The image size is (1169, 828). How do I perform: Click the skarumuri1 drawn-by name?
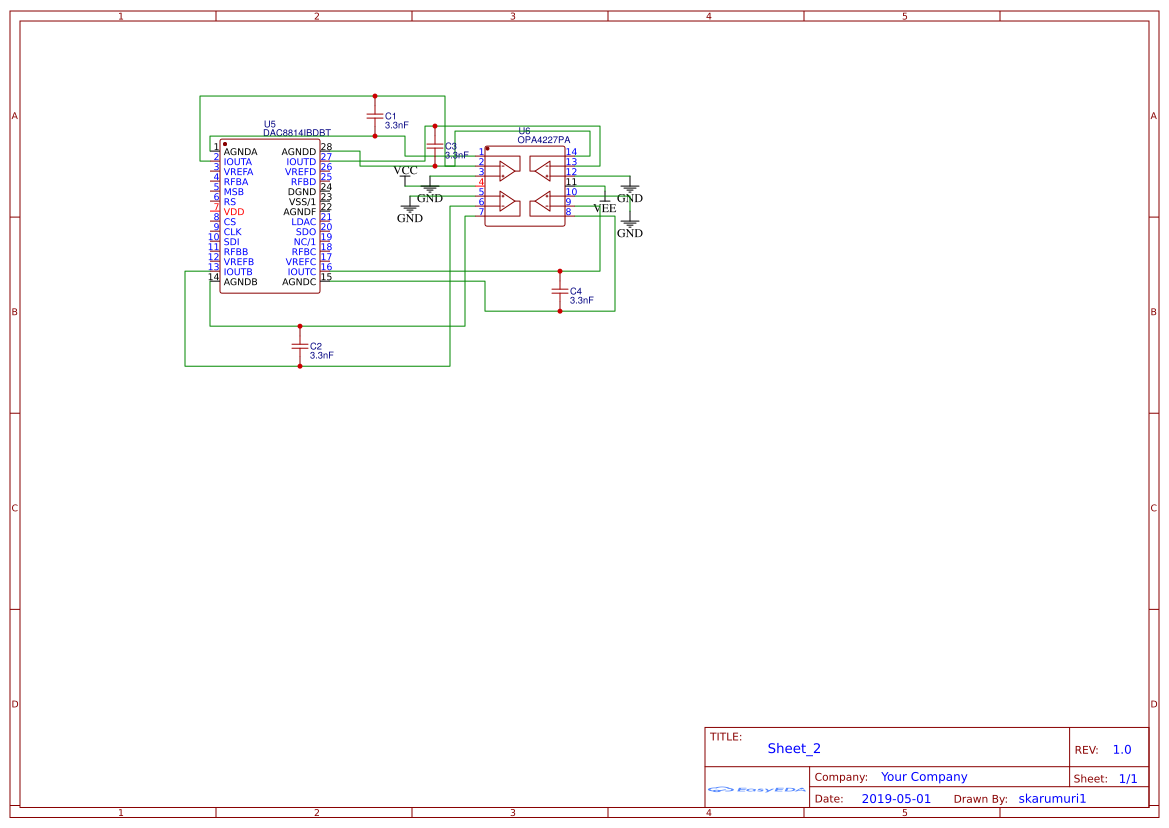[x=1052, y=798]
